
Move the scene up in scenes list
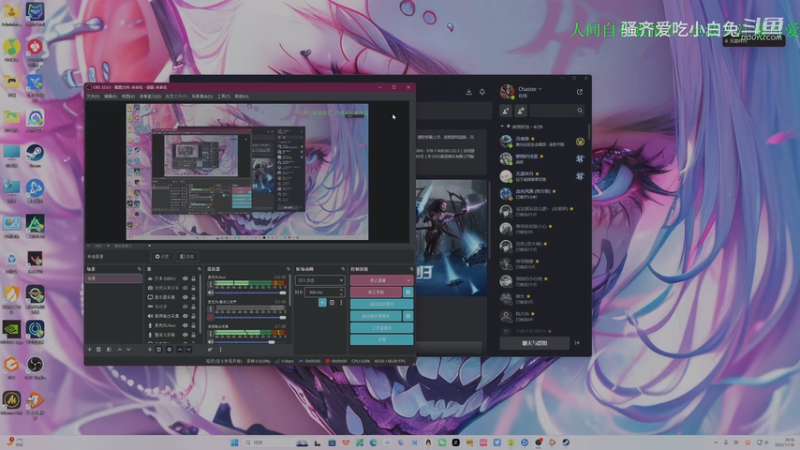(x=119, y=349)
